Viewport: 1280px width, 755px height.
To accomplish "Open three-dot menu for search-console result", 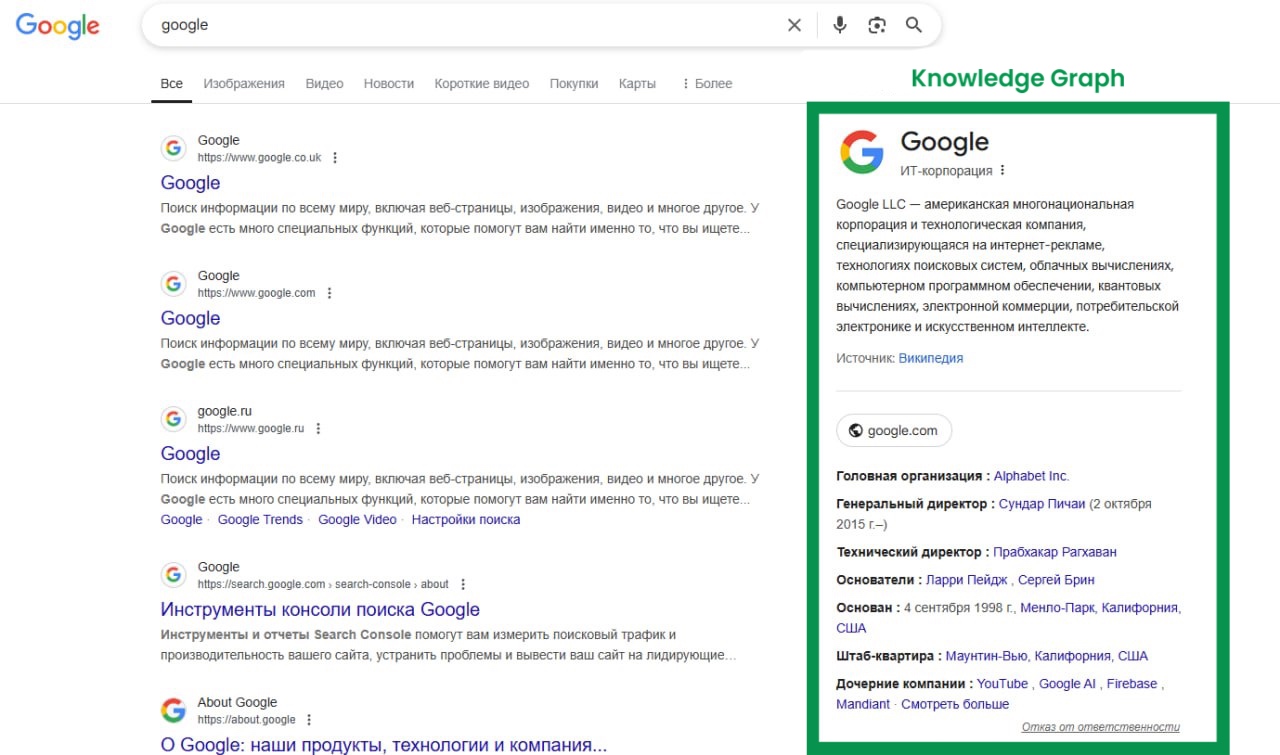I will (x=463, y=584).
